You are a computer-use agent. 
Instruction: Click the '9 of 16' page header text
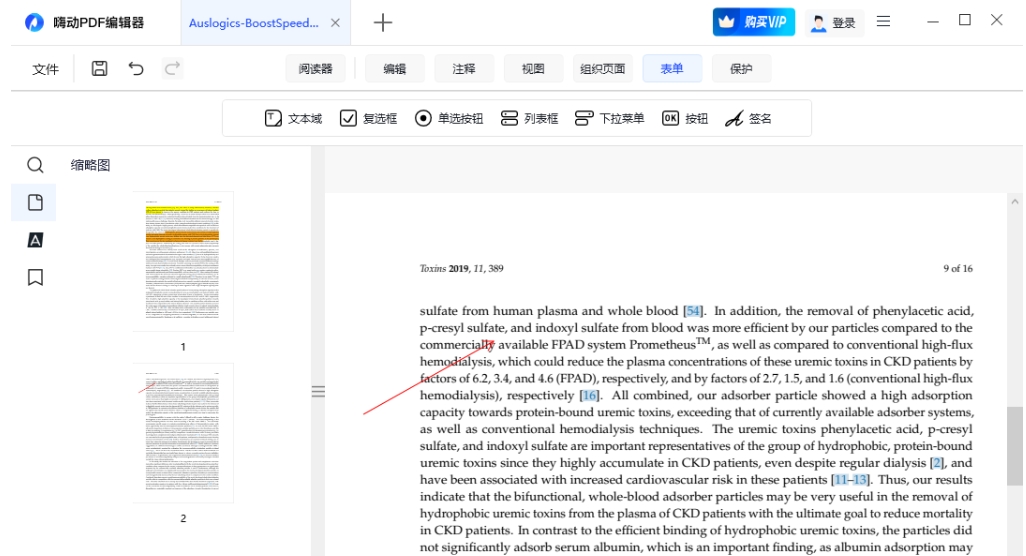pos(958,268)
